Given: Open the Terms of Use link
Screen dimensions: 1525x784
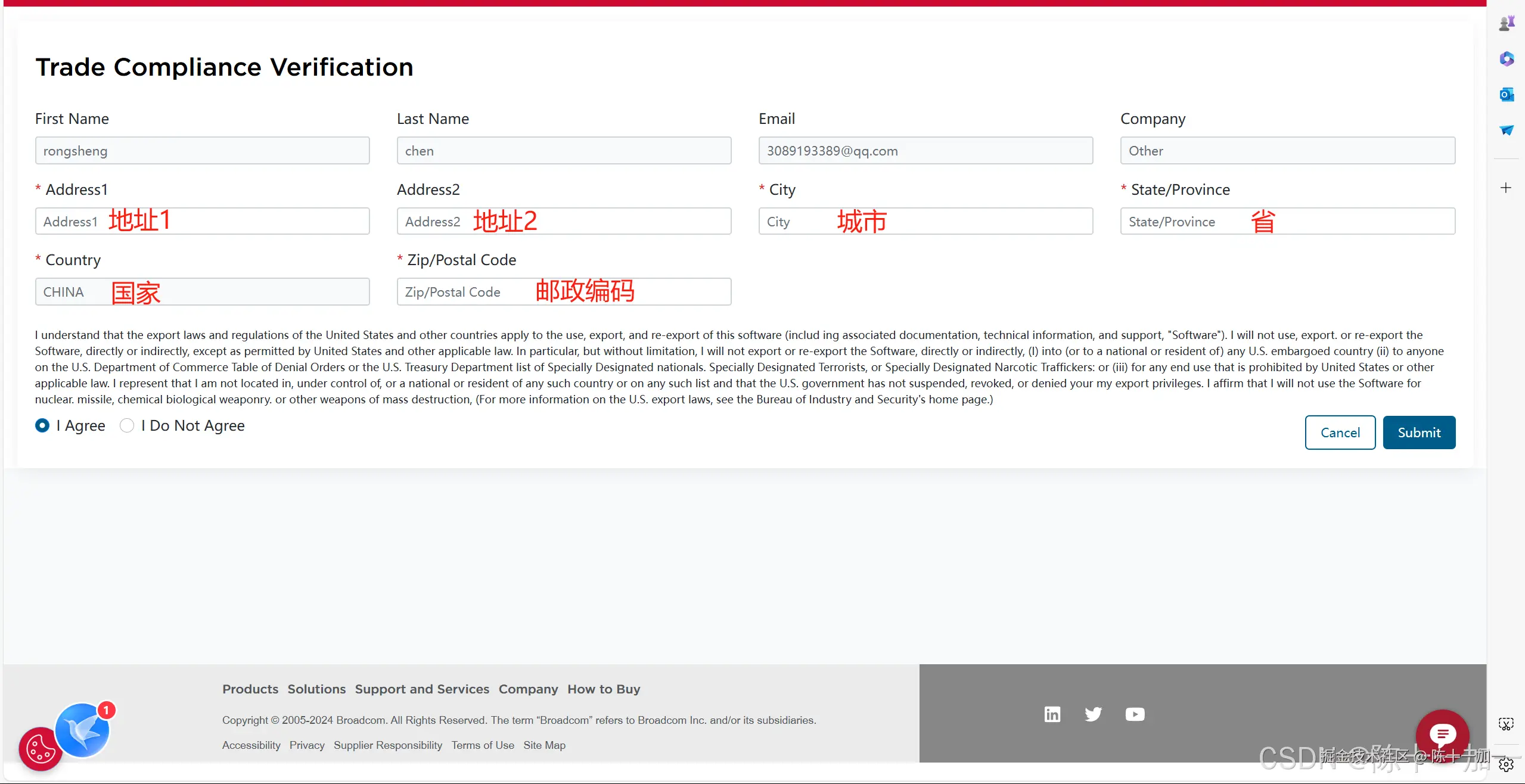Looking at the screenshot, I should pyautogui.click(x=483, y=745).
